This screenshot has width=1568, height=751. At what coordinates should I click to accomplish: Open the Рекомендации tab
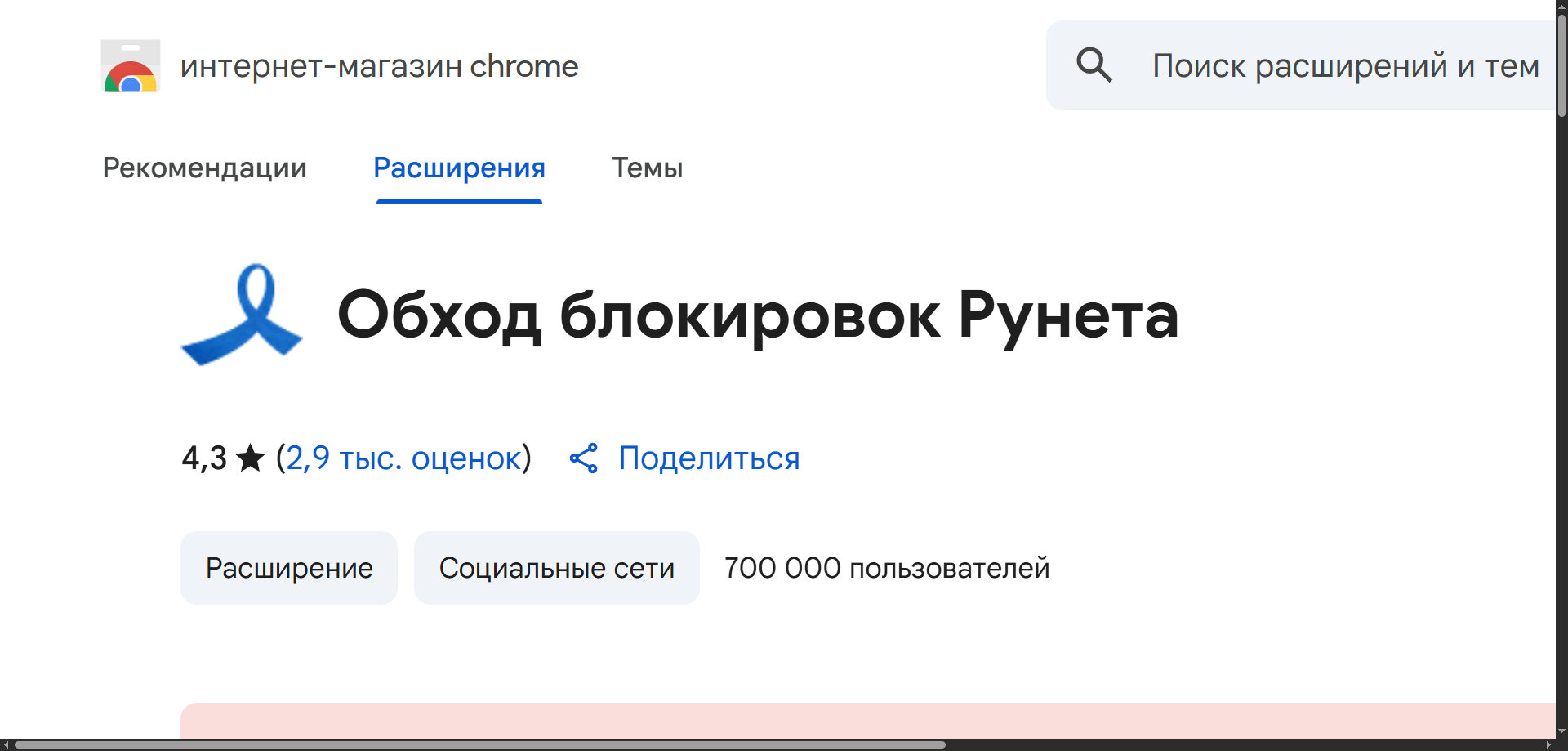tap(205, 168)
